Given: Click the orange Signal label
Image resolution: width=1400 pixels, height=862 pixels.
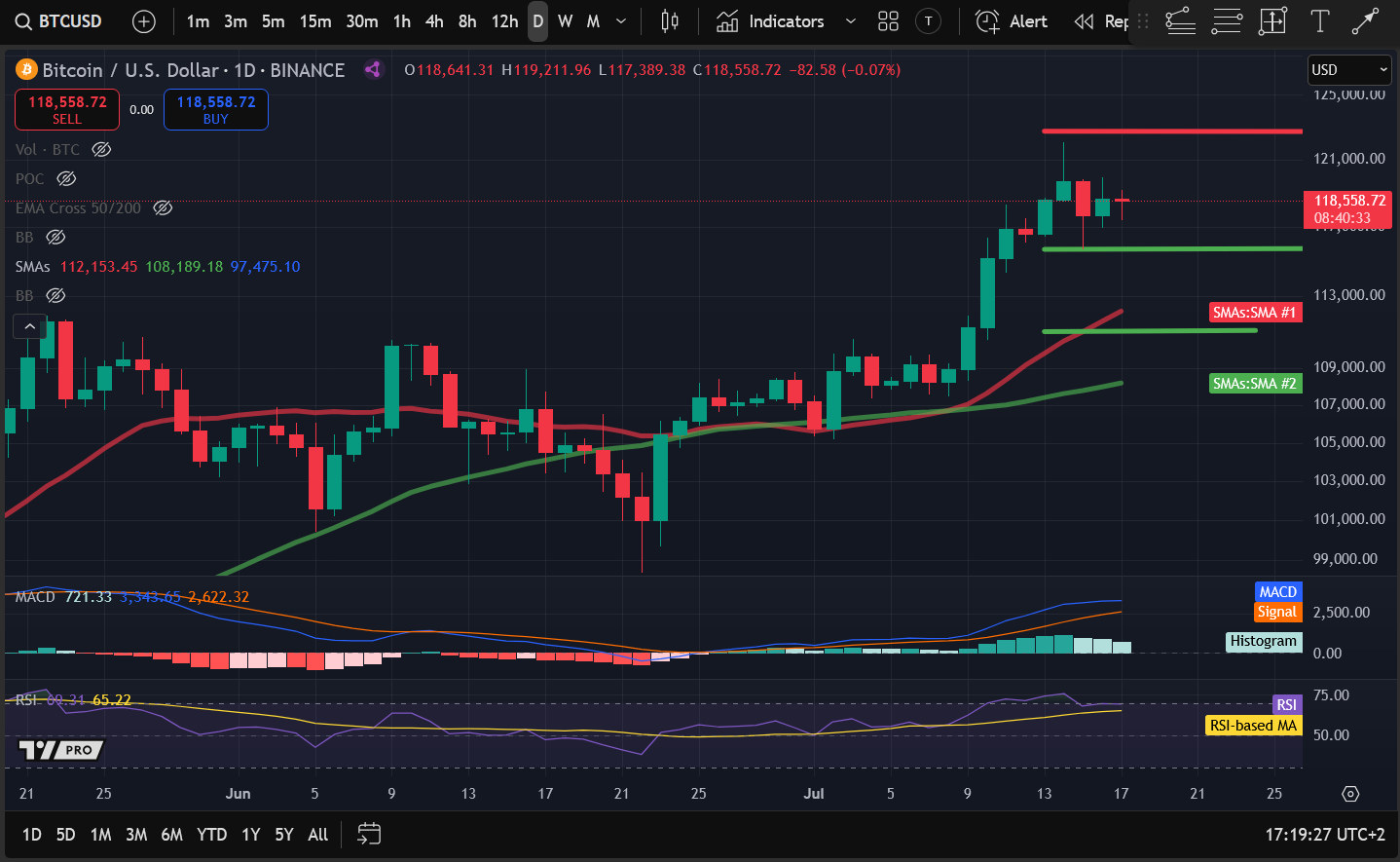Looking at the screenshot, I should pyautogui.click(x=1276, y=612).
